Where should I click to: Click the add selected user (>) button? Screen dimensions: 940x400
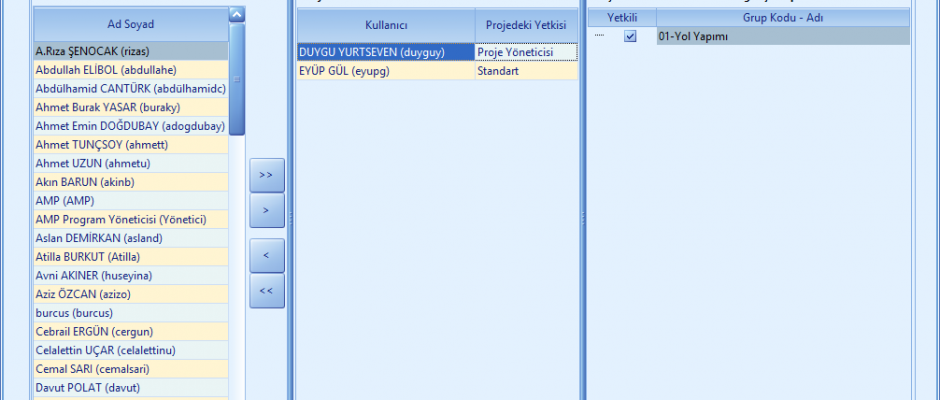pos(266,211)
